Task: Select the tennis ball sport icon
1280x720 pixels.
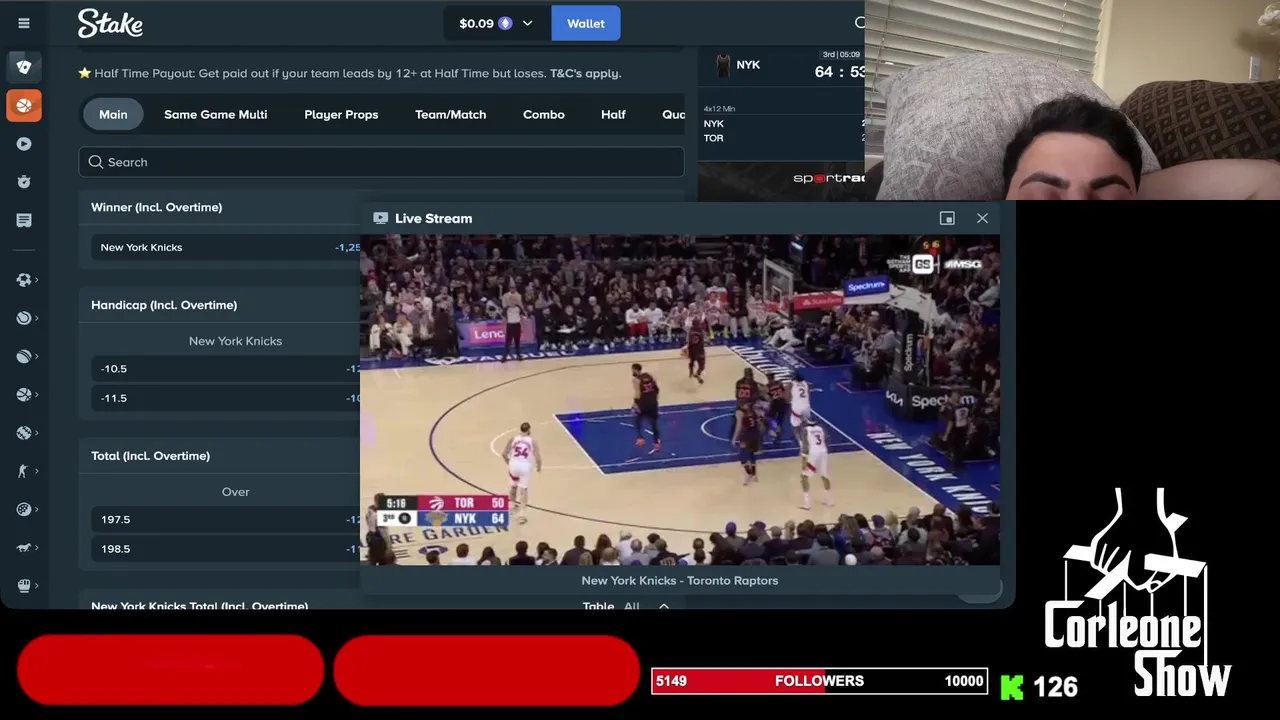Action: coord(23,318)
